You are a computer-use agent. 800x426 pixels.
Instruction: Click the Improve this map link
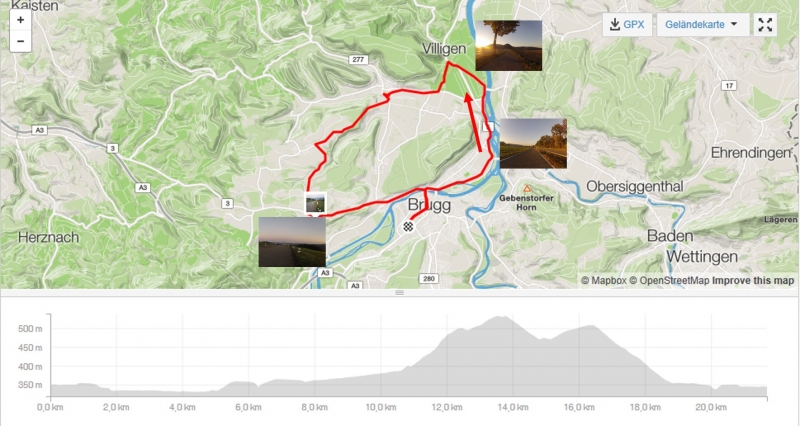[x=753, y=281]
